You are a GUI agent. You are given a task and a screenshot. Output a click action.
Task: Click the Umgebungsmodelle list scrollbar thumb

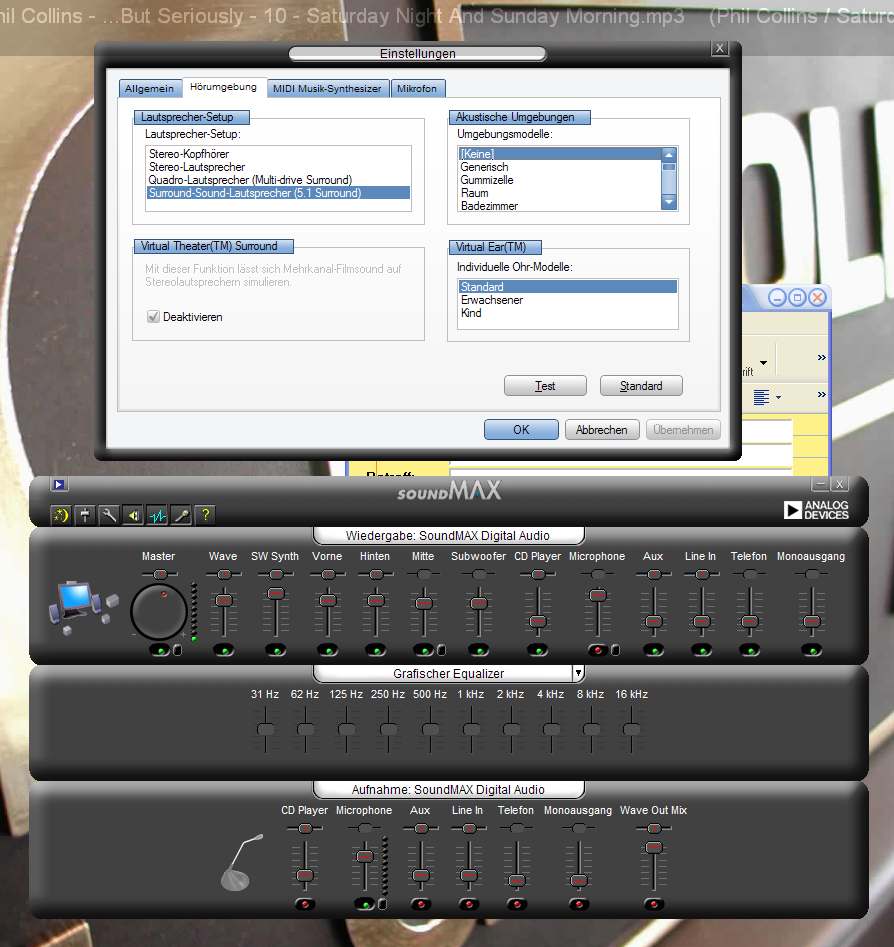pyautogui.click(x=669, y=167)
